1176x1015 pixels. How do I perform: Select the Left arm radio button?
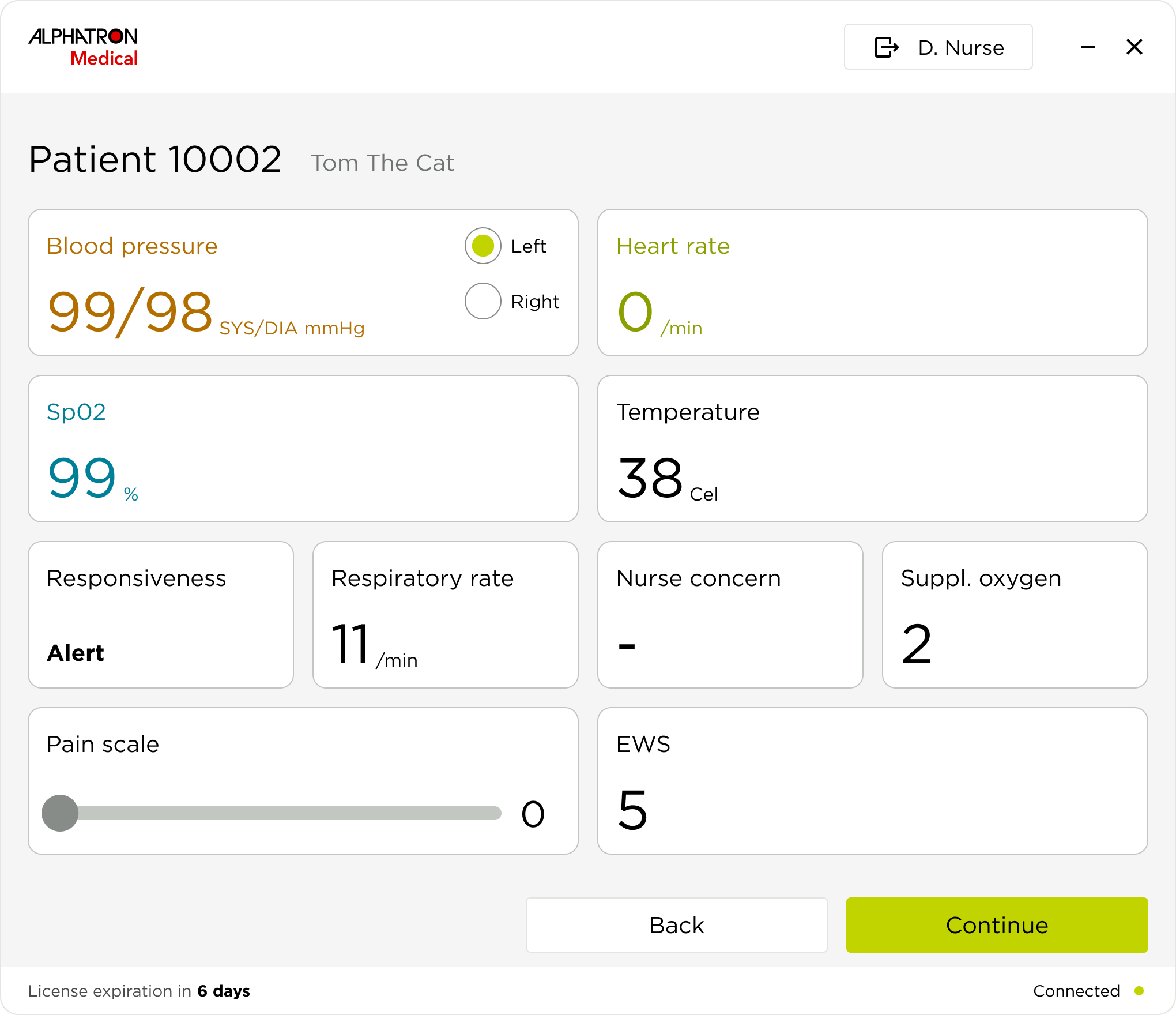pos(483,246)
